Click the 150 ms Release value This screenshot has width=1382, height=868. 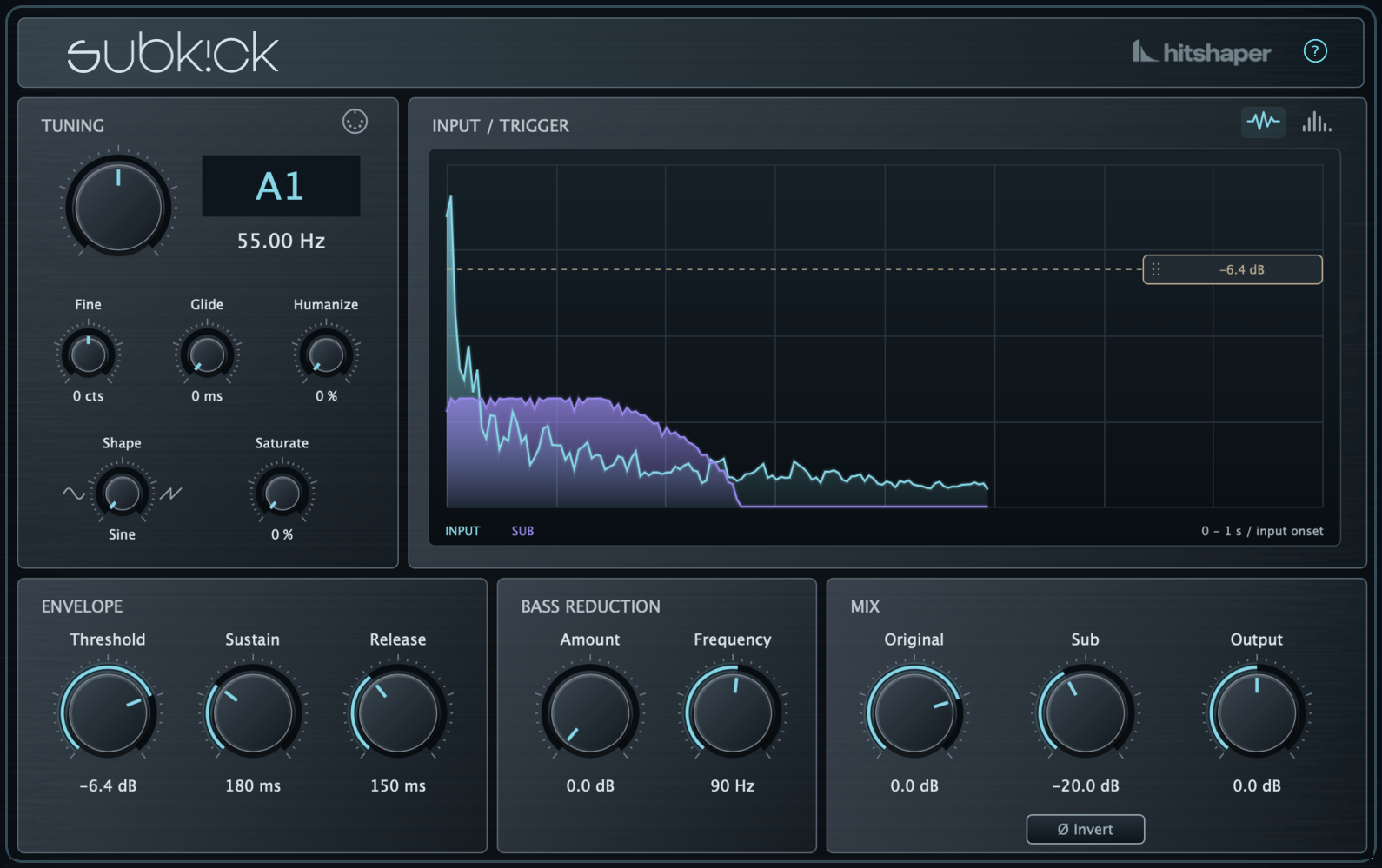pyautogui.click(x=398, y=785)
